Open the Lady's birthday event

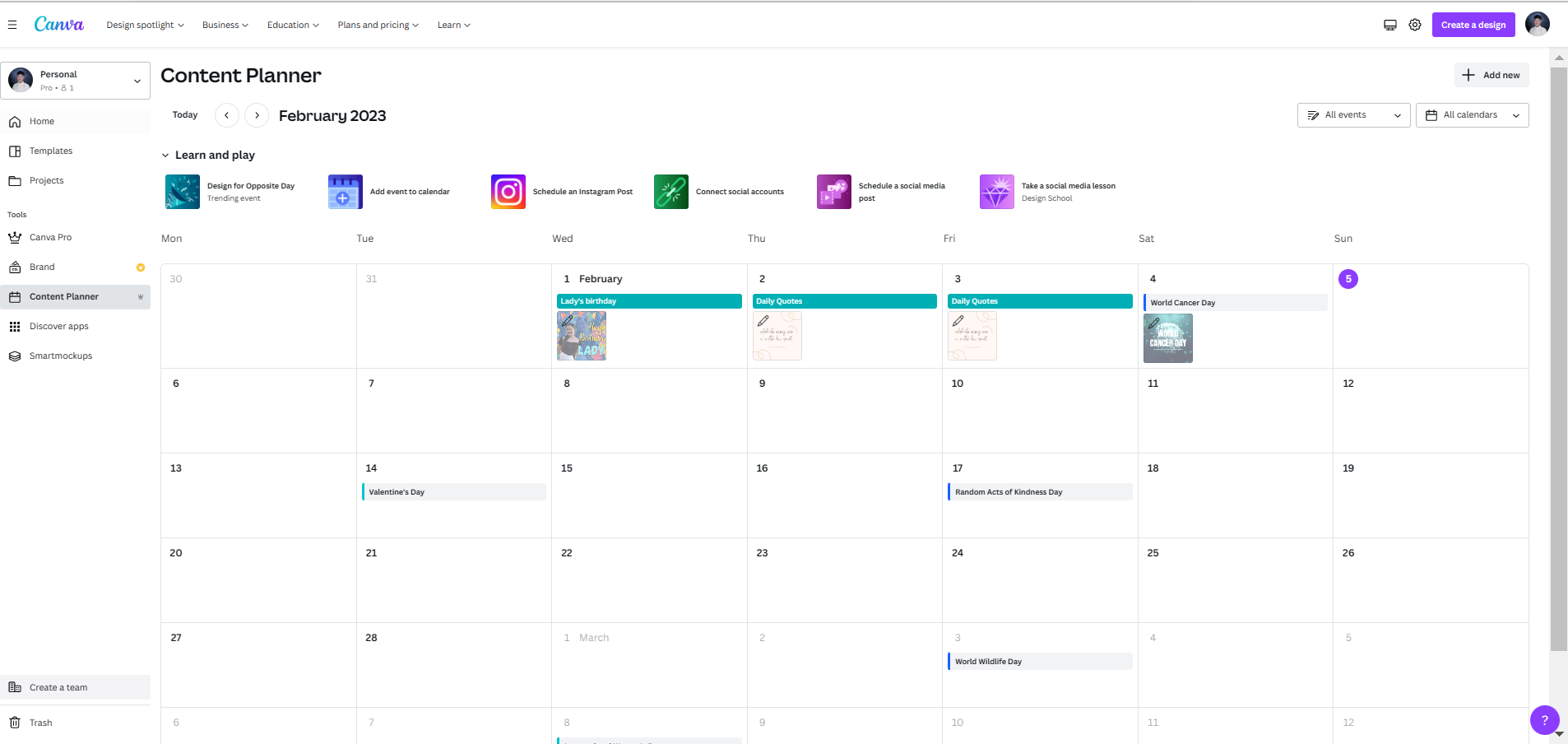[649, 301]
